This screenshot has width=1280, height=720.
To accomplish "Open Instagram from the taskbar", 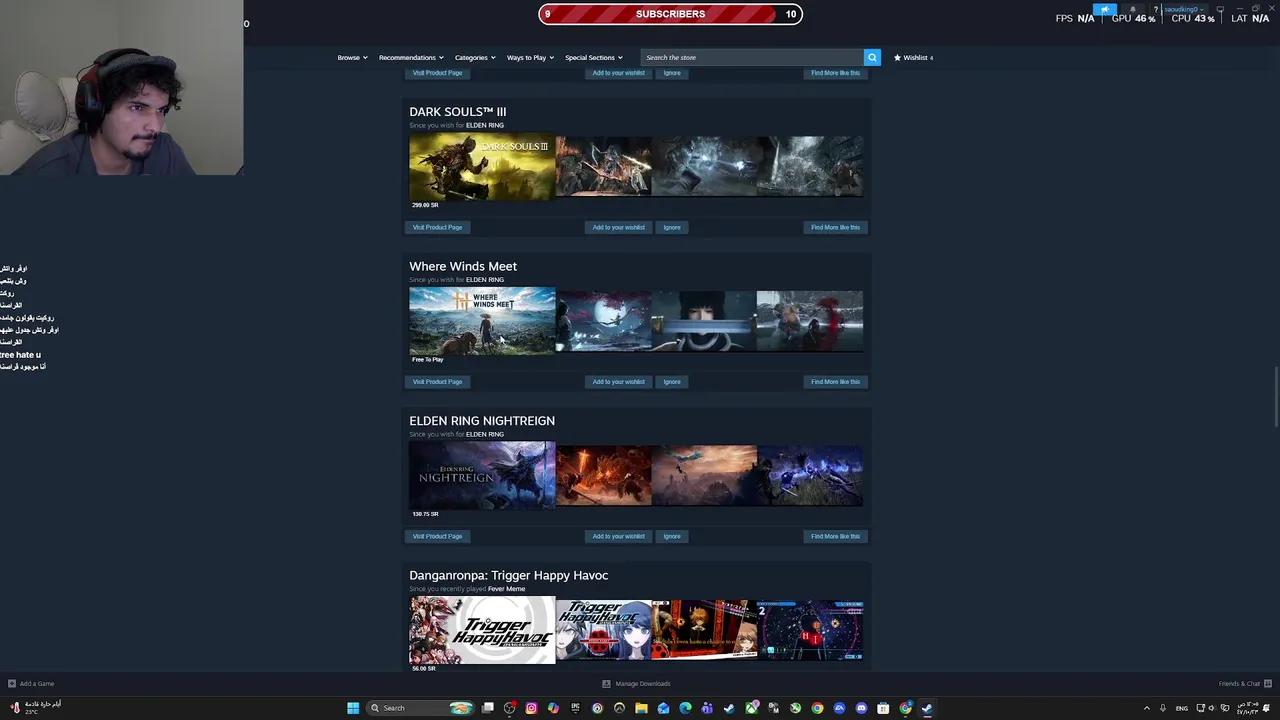I will (x=531, y=708).
